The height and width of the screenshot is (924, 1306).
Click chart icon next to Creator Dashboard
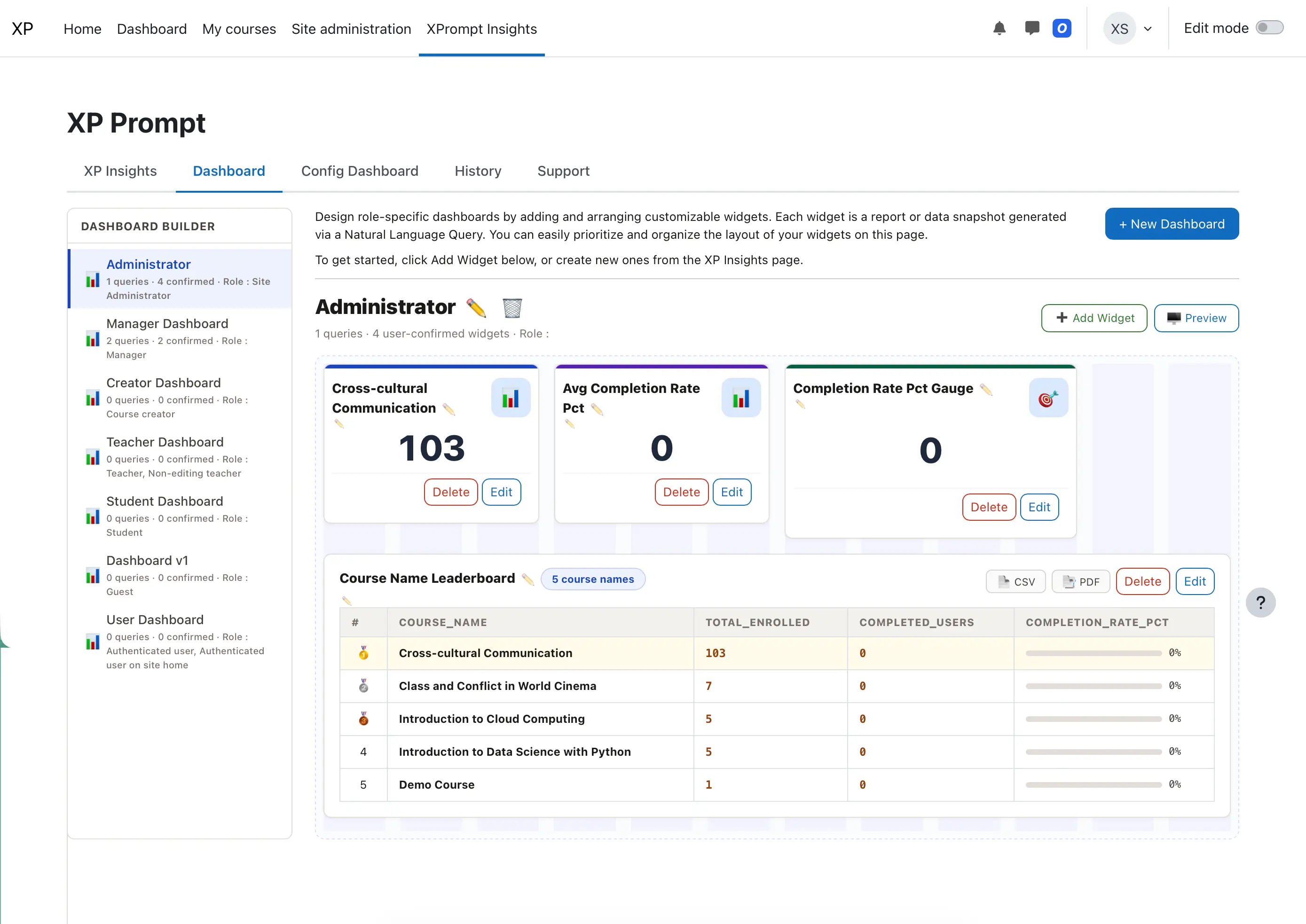(93, 398)
